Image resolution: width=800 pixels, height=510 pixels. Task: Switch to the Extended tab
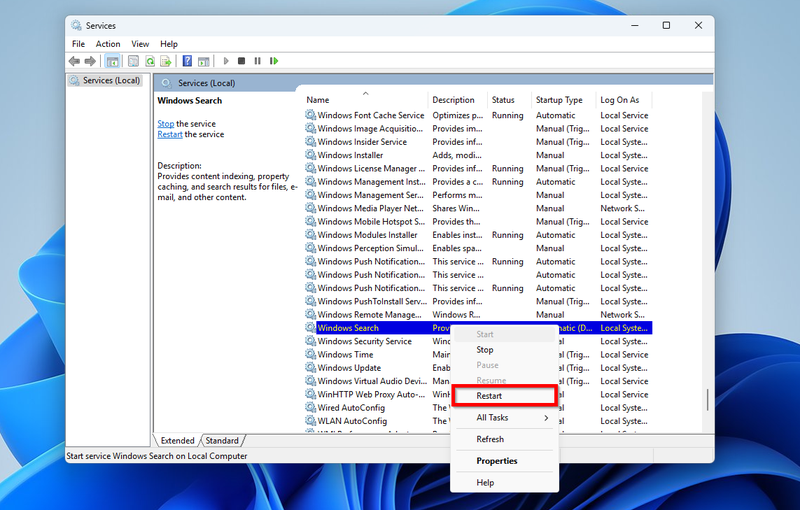(x=177, y=441)
